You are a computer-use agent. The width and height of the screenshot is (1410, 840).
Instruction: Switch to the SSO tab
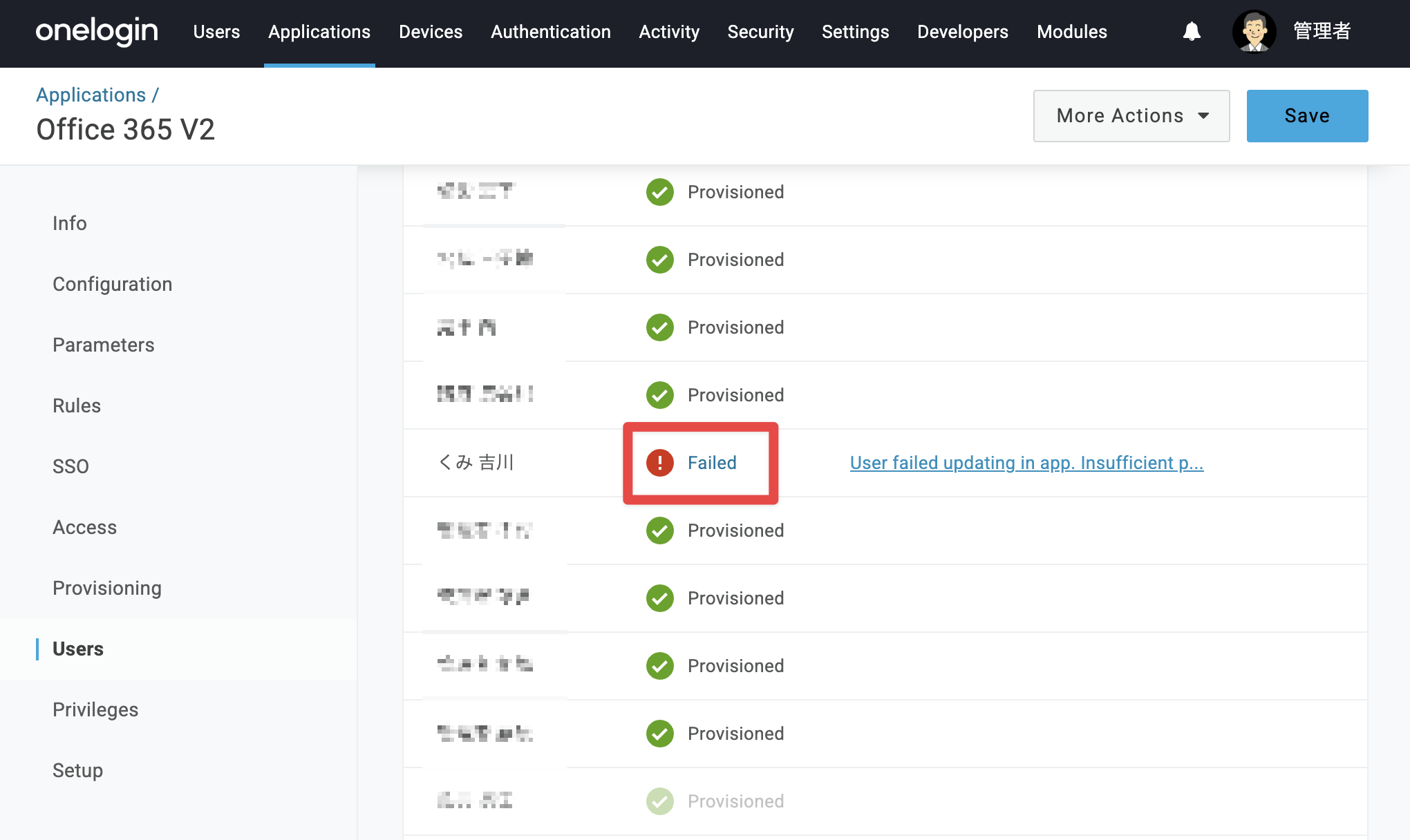click(71, 466)
